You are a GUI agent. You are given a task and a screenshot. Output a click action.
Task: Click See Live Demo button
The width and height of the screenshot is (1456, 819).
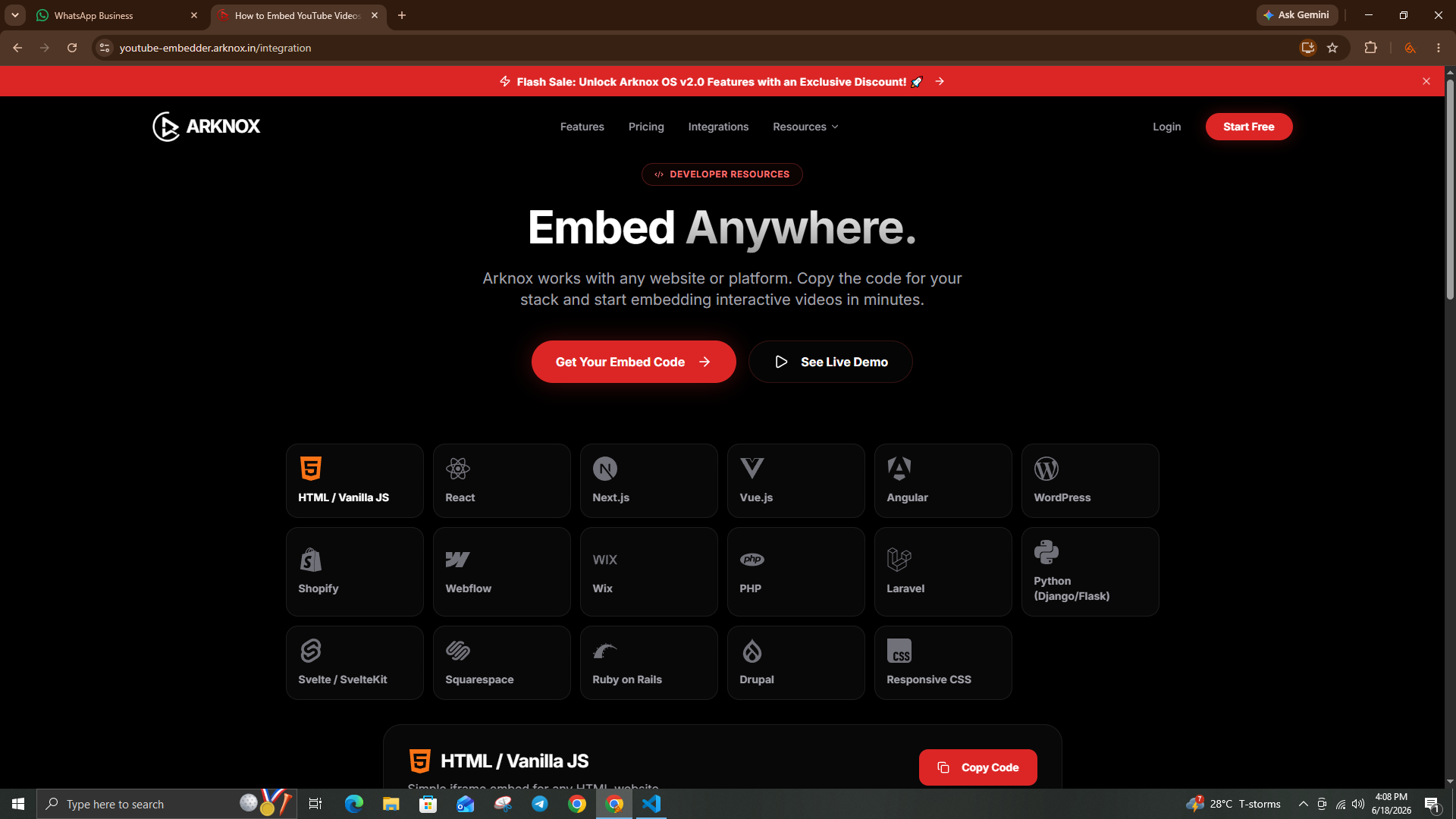tap(830, 362)
